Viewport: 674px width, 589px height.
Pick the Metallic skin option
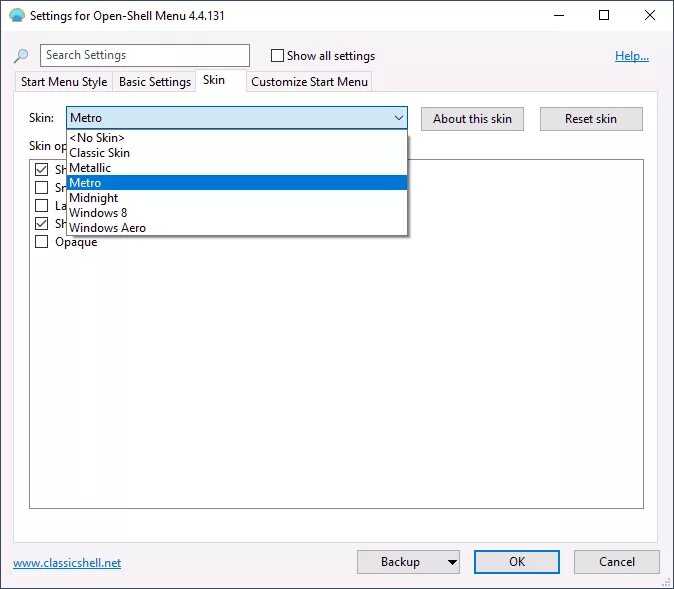(237, 168)
